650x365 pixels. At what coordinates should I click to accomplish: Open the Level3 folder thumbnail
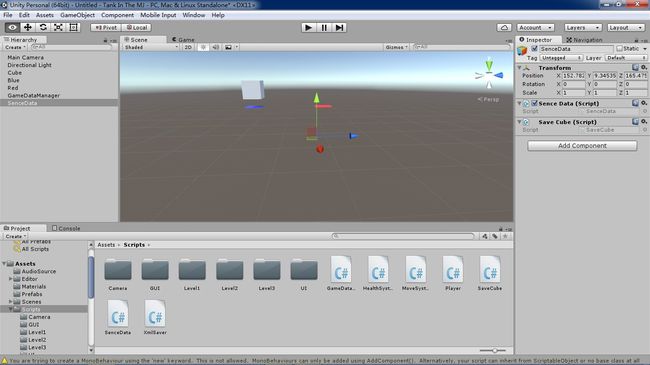point(267,270)
